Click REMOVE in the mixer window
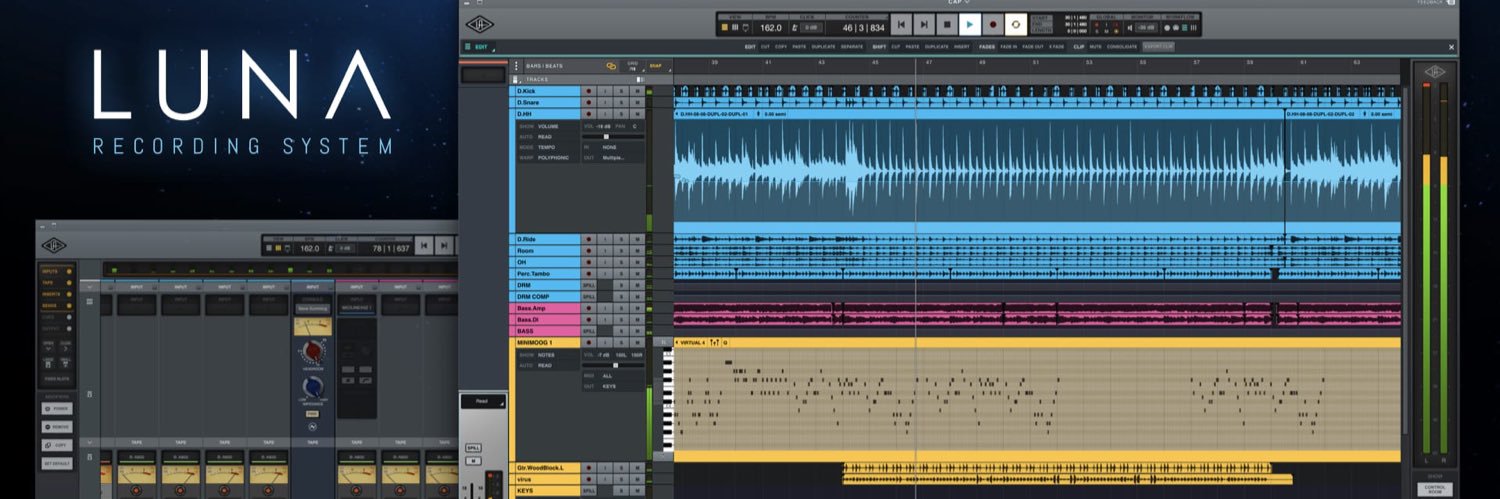The image size is (1500, 499). pos(56,426)
